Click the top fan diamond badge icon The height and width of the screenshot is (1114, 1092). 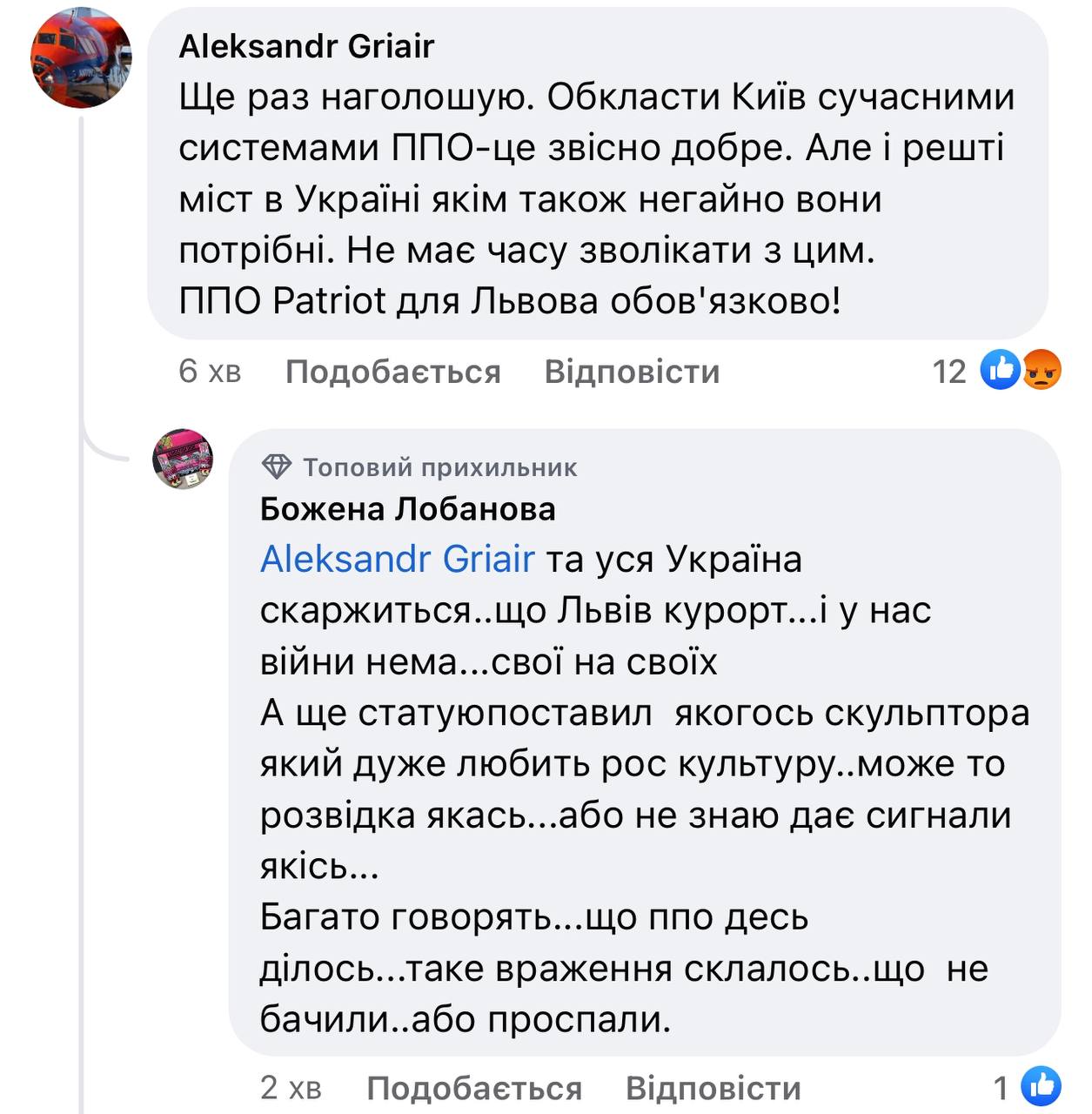(277, 467)
